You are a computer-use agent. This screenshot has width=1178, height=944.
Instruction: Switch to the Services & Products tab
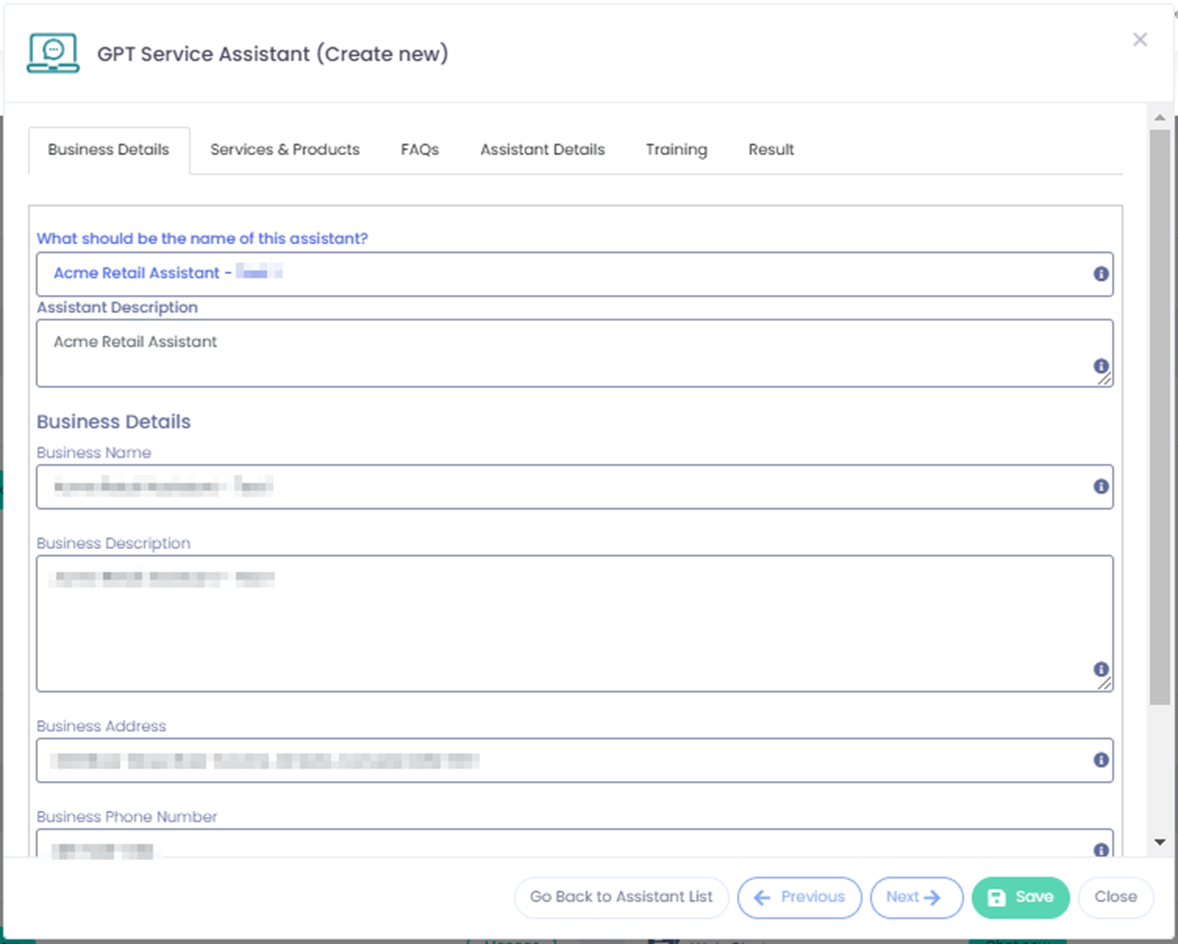(x=284, y=150)
